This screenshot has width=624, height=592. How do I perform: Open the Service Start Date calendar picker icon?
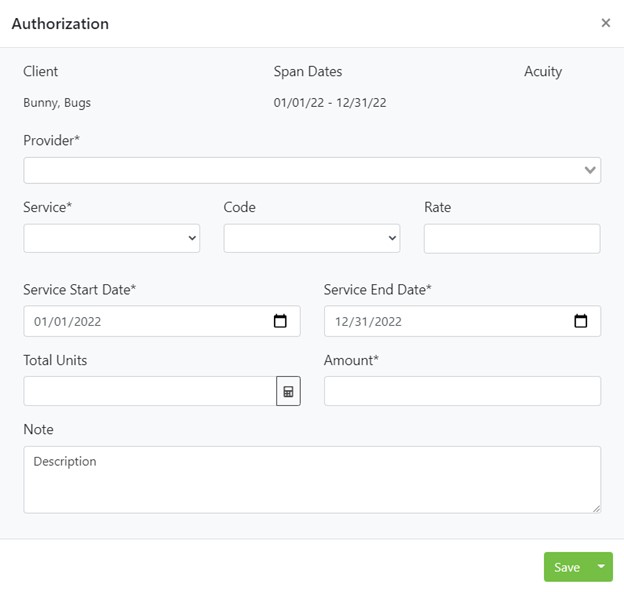280,321
